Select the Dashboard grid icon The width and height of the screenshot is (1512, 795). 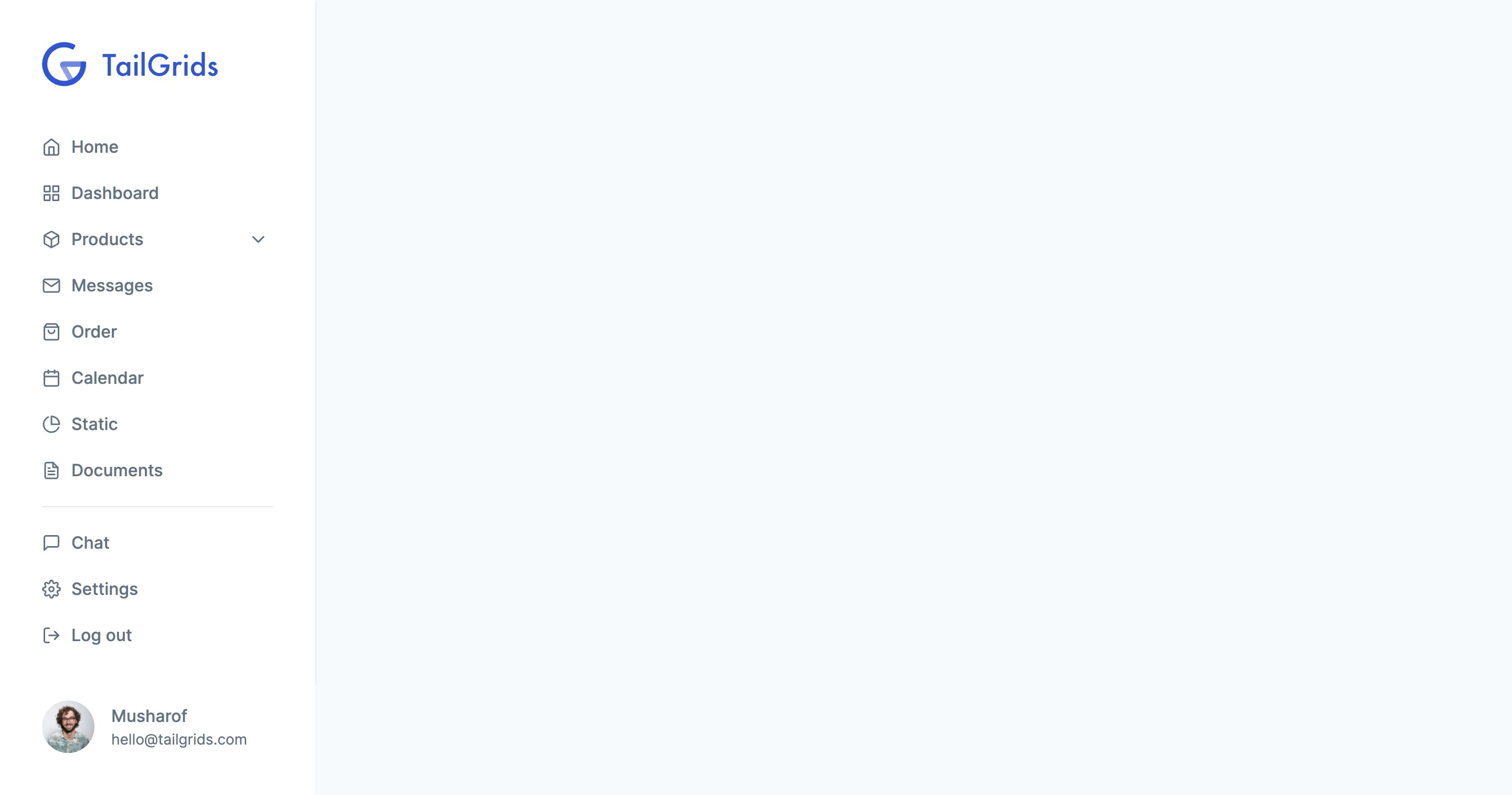pos(50,192)
